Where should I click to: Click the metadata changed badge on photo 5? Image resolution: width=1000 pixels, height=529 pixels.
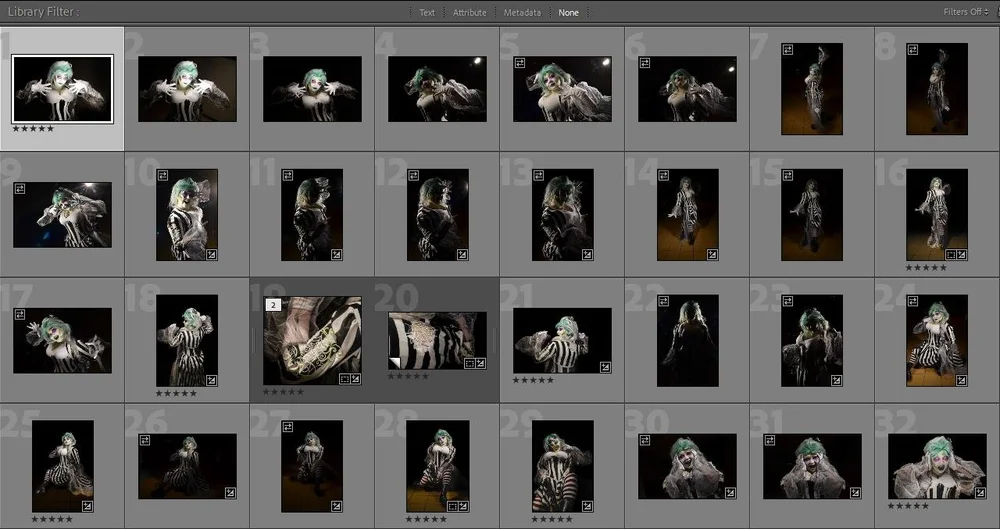pyautogui.click(x=520, y=63)
